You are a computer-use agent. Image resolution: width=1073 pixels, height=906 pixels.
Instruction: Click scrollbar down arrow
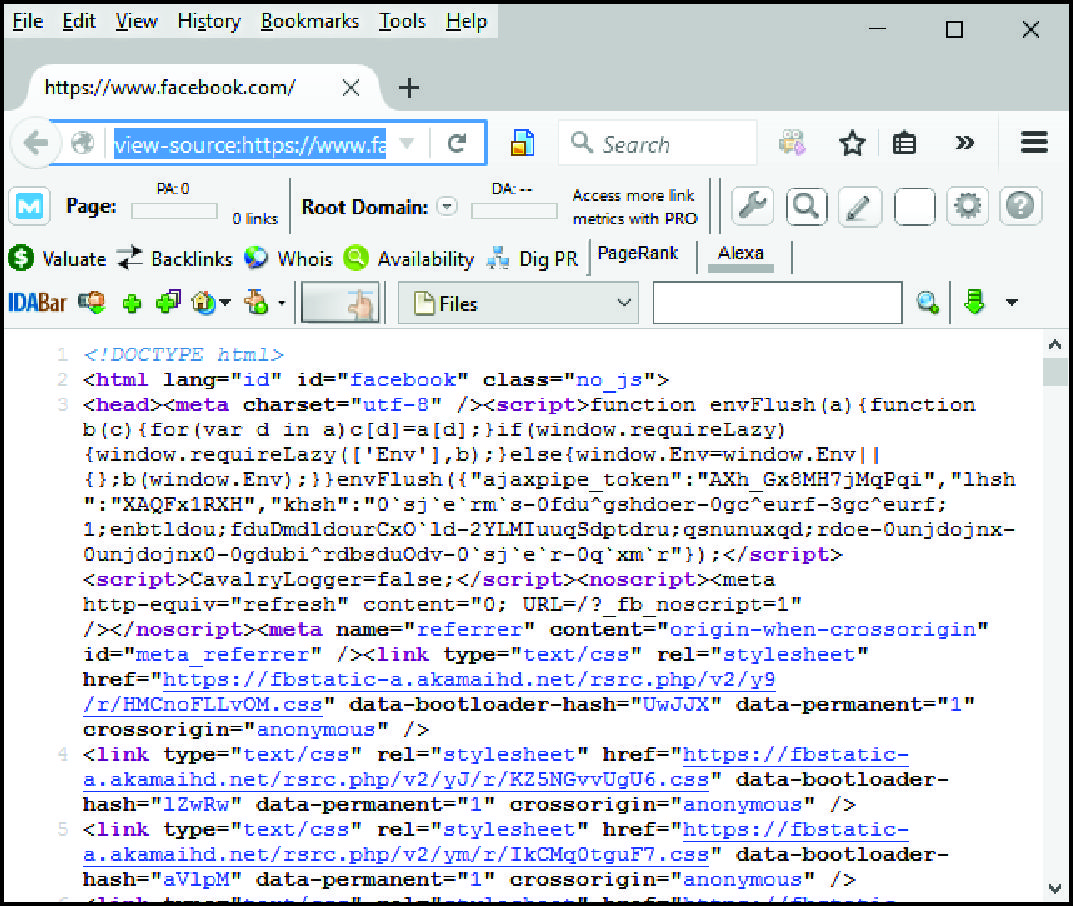(1055, 888)
